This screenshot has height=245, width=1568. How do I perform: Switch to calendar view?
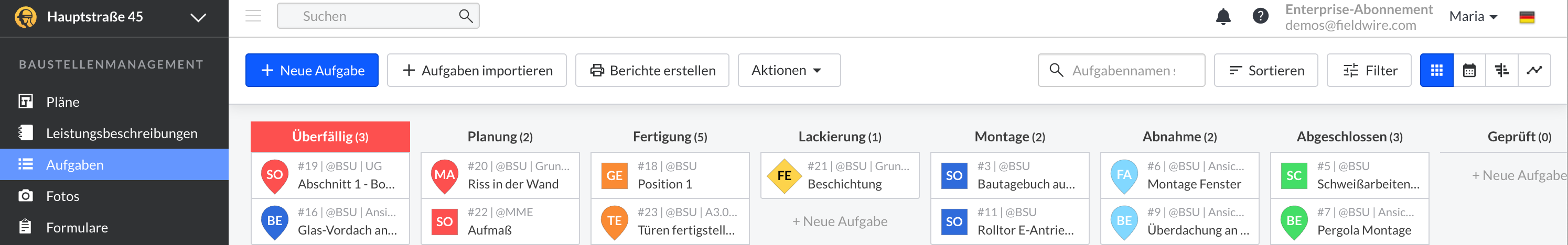pos(1469,71)
